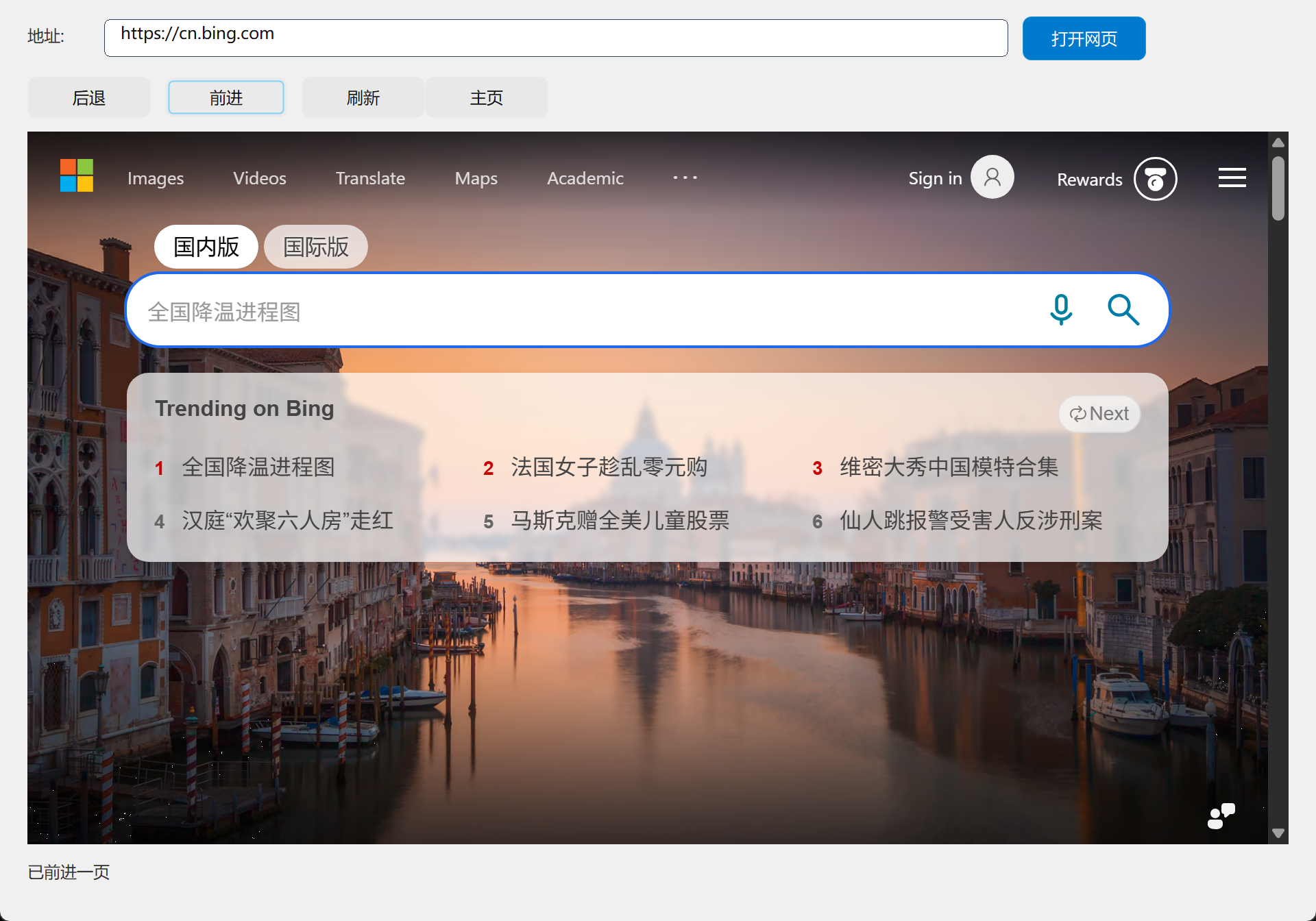This screenshot has width=1316, height=921.
Task: Click the Rewards text link
Action: [1090, 180]
